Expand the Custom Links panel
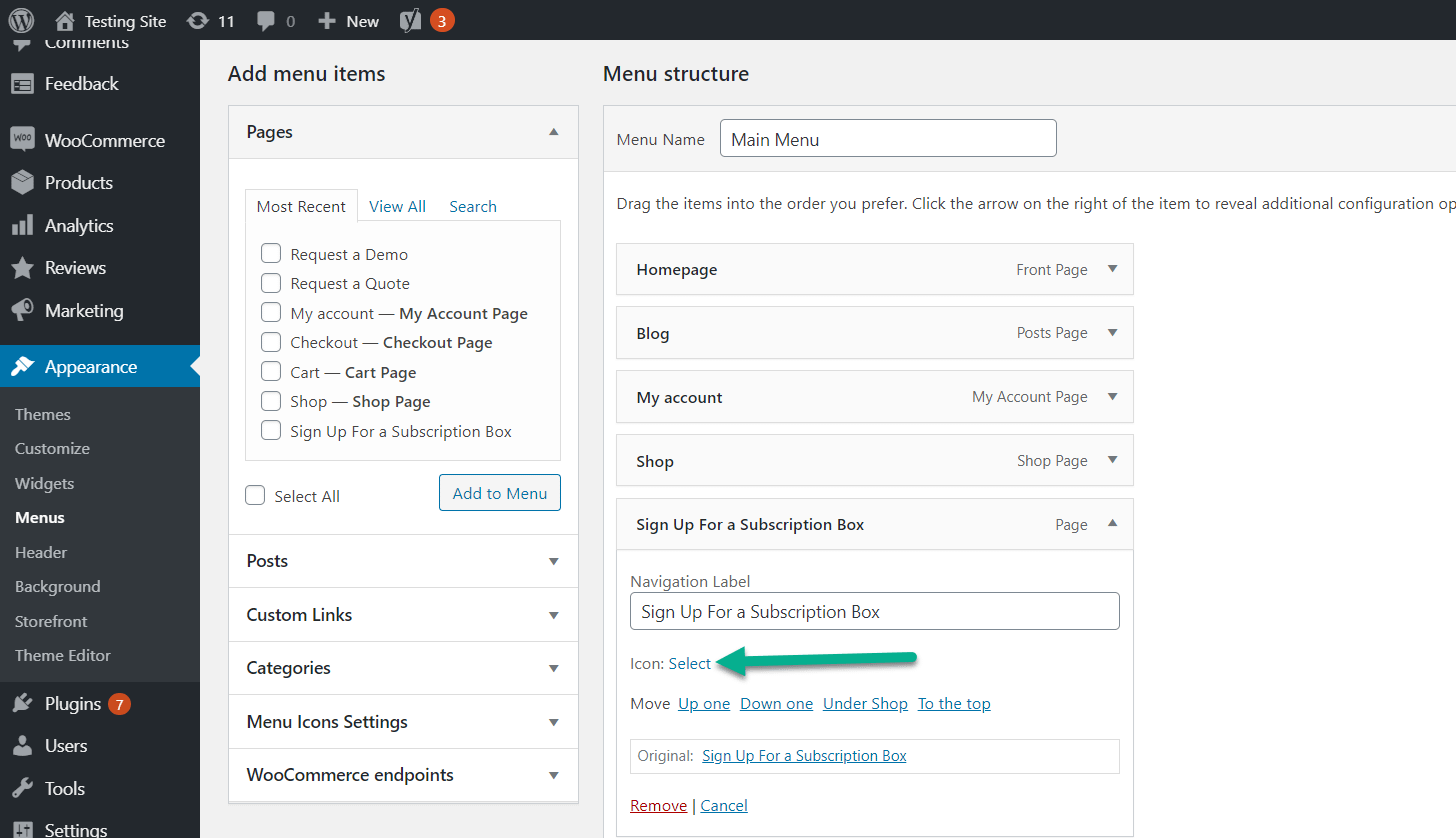 403,614
